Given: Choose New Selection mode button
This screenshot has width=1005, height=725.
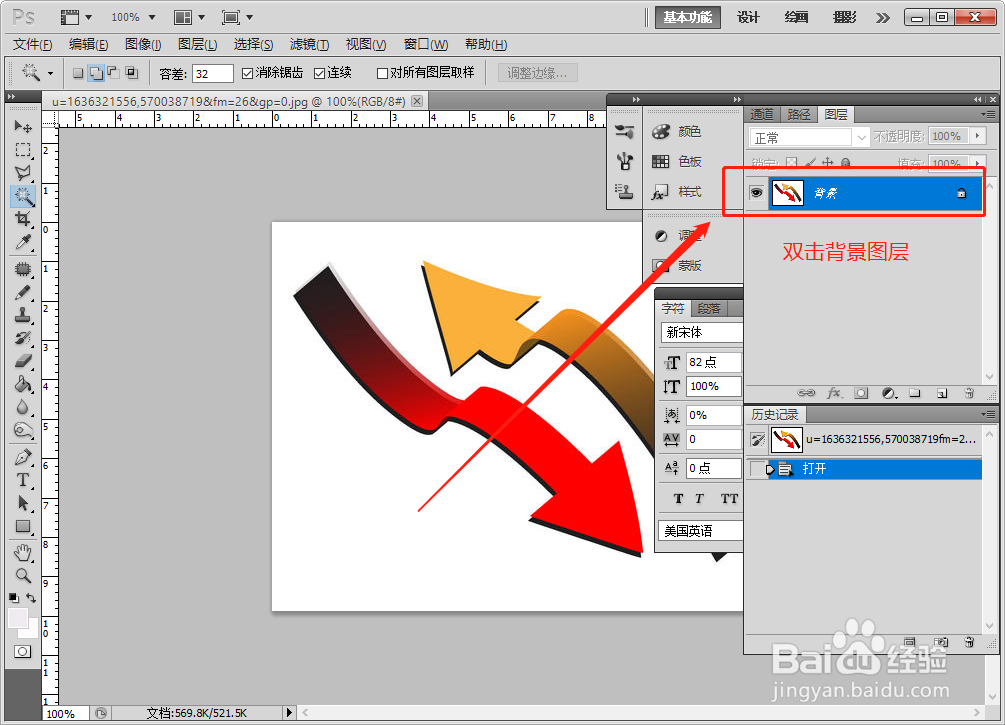Looking at the screenshot, I should click(x=78, y=73).
